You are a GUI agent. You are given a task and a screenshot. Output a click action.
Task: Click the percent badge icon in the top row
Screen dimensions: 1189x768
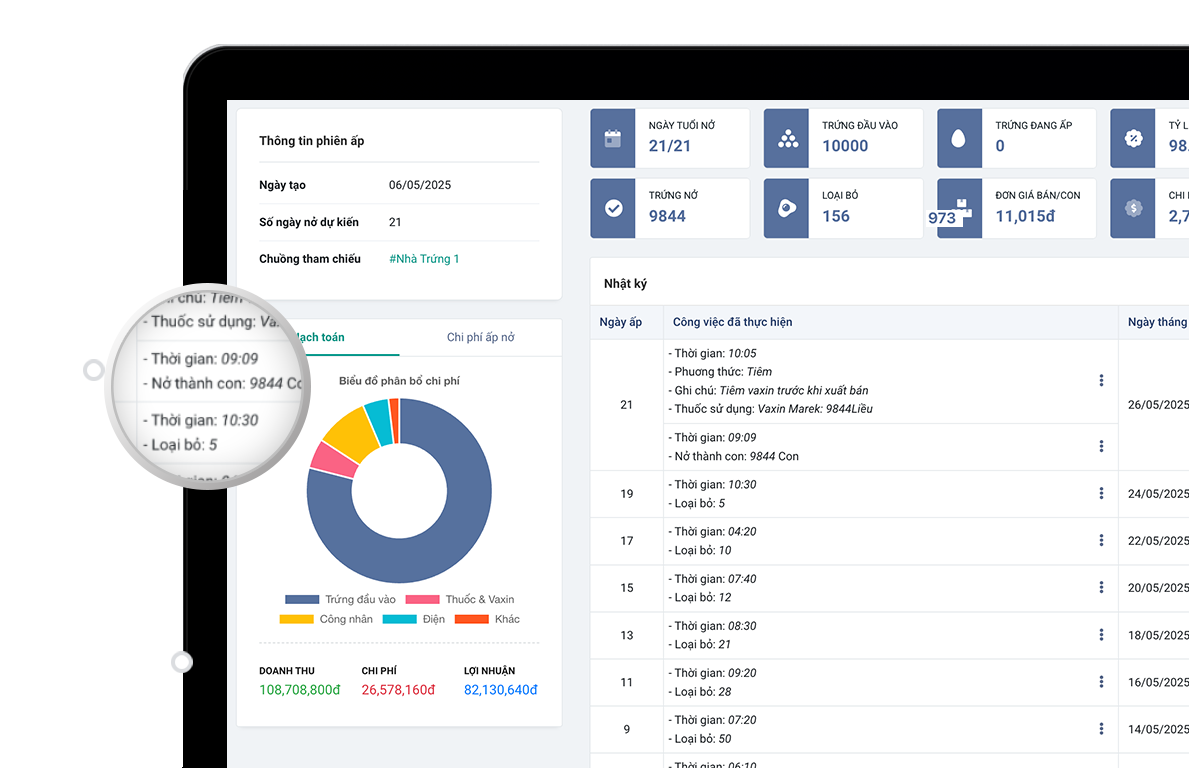(1133, 138)
